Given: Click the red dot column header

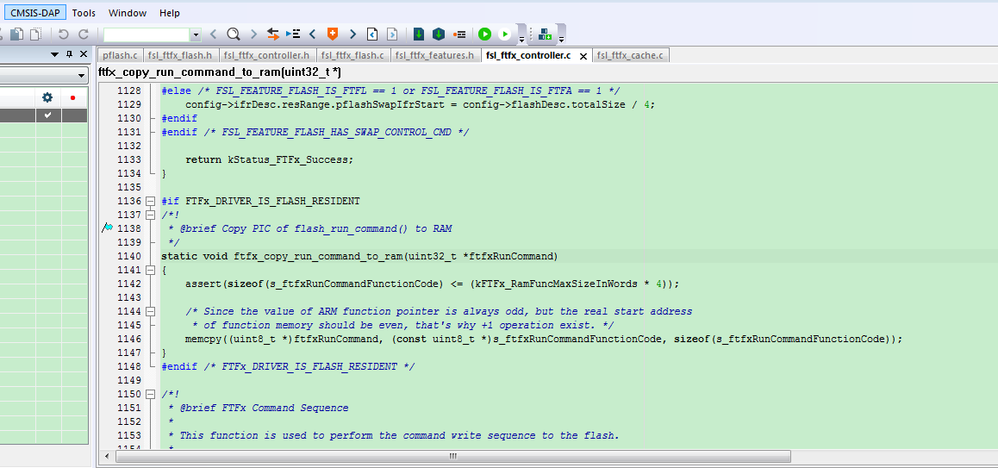Looking at the screenshot, I should coord(73,97).
